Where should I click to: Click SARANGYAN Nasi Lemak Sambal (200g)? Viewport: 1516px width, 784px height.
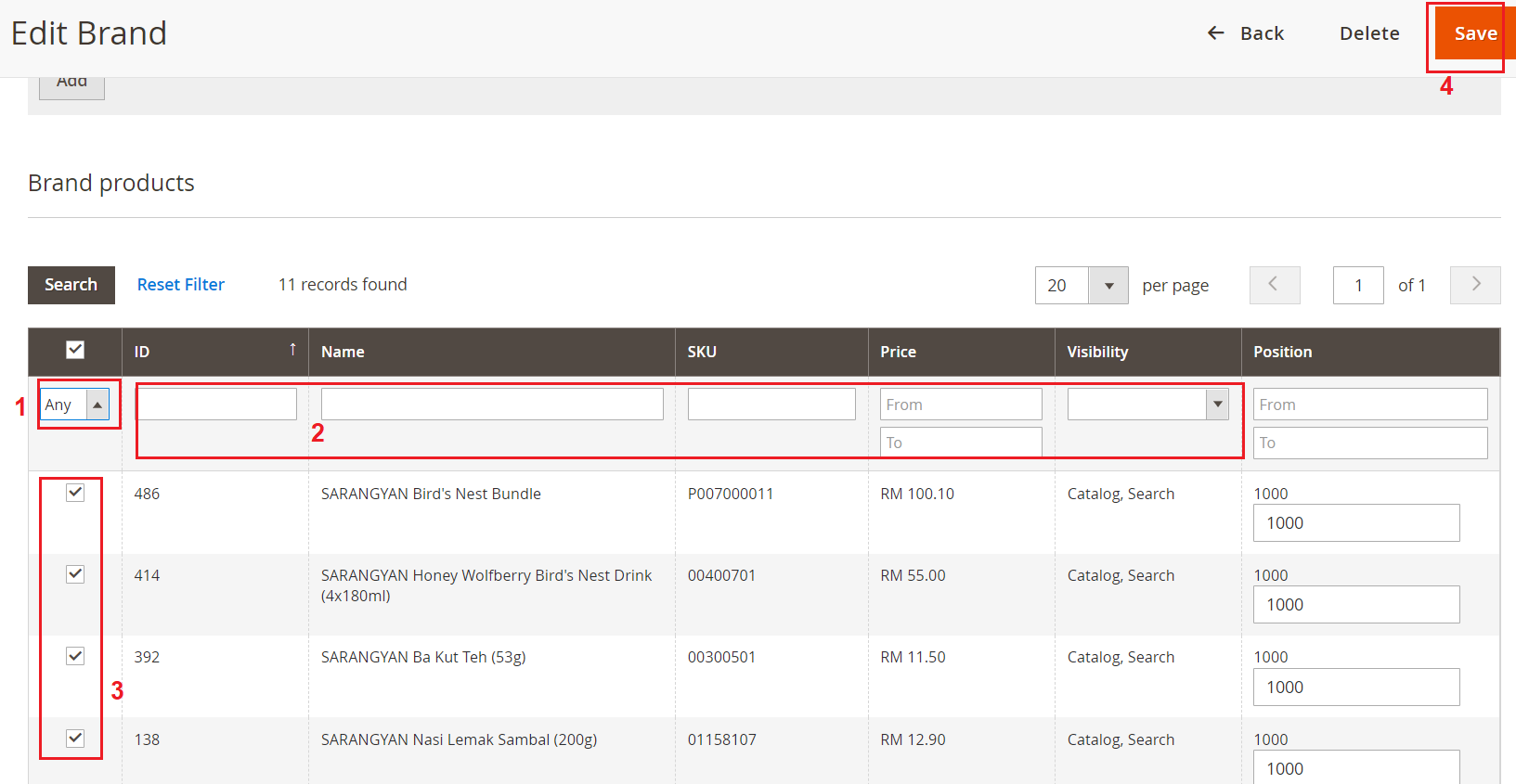(459, 739)
